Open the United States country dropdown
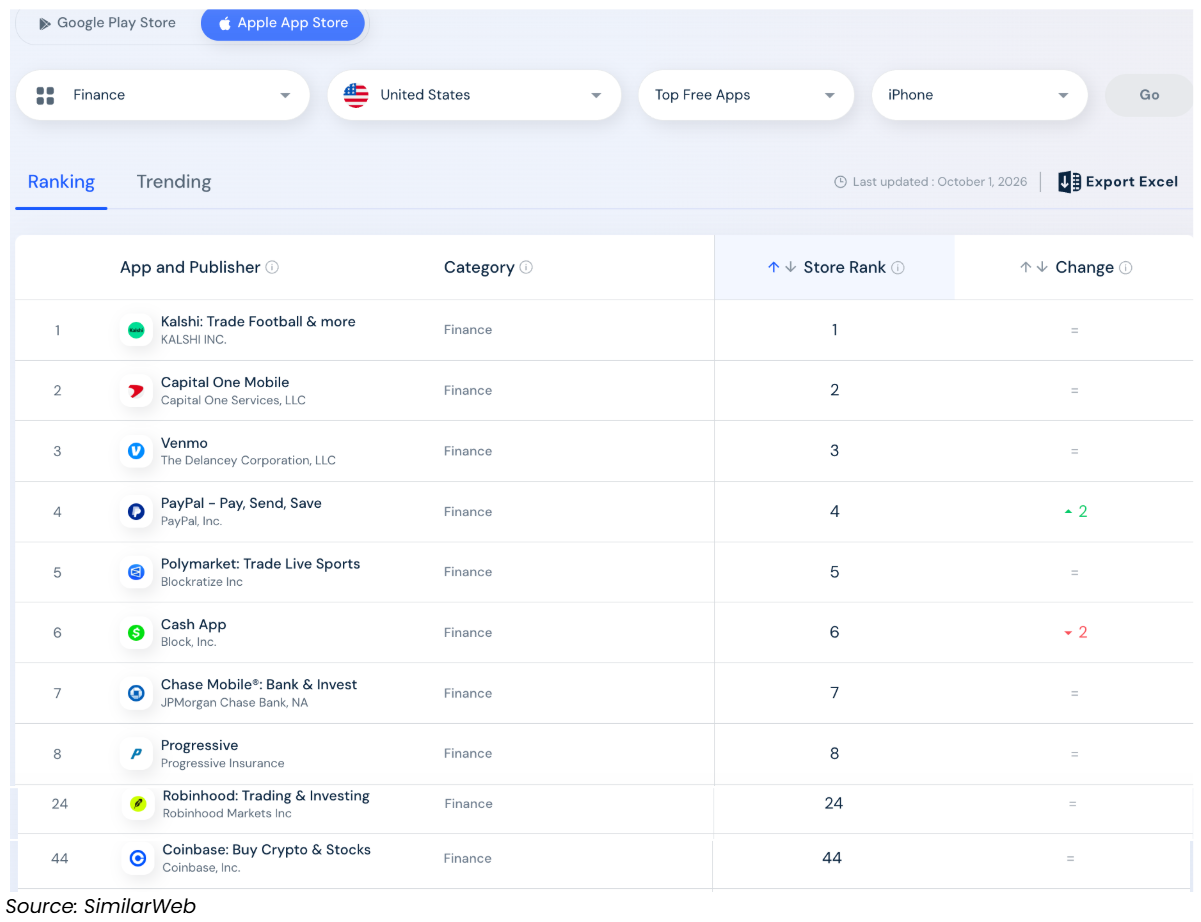 click(474, 95)
